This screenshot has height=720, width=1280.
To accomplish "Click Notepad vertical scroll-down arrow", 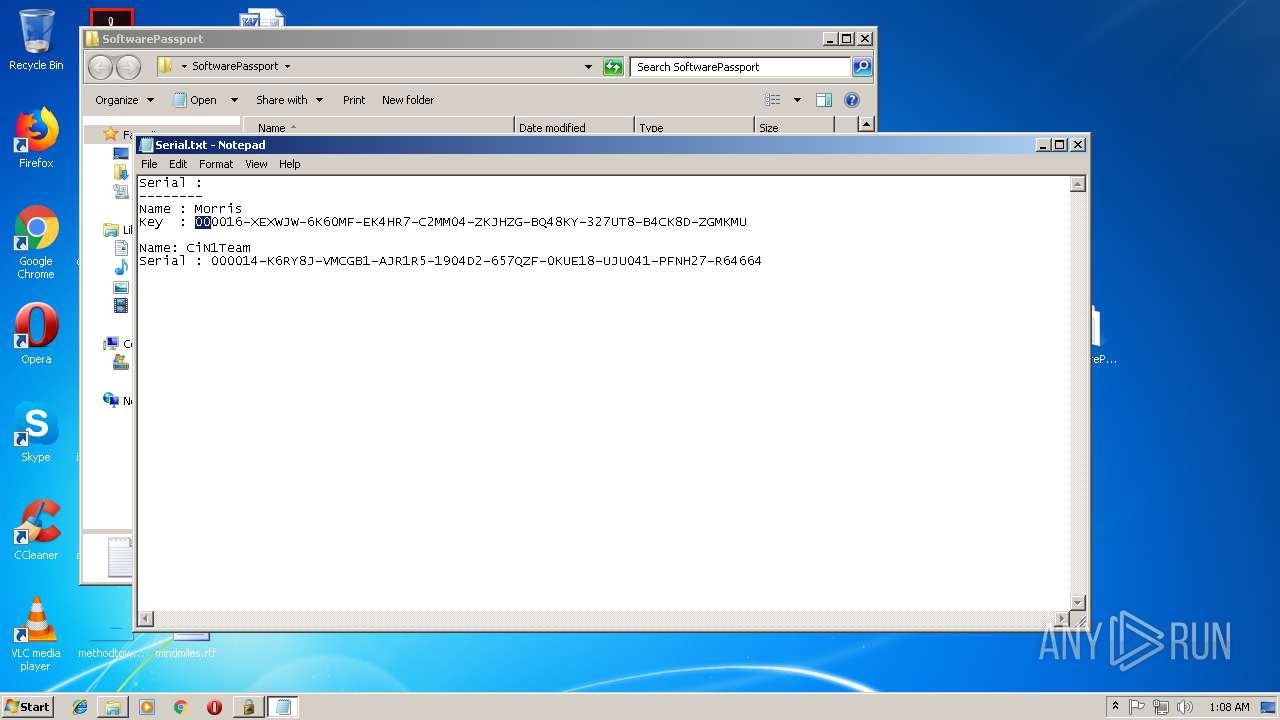I will point(1078,602).
